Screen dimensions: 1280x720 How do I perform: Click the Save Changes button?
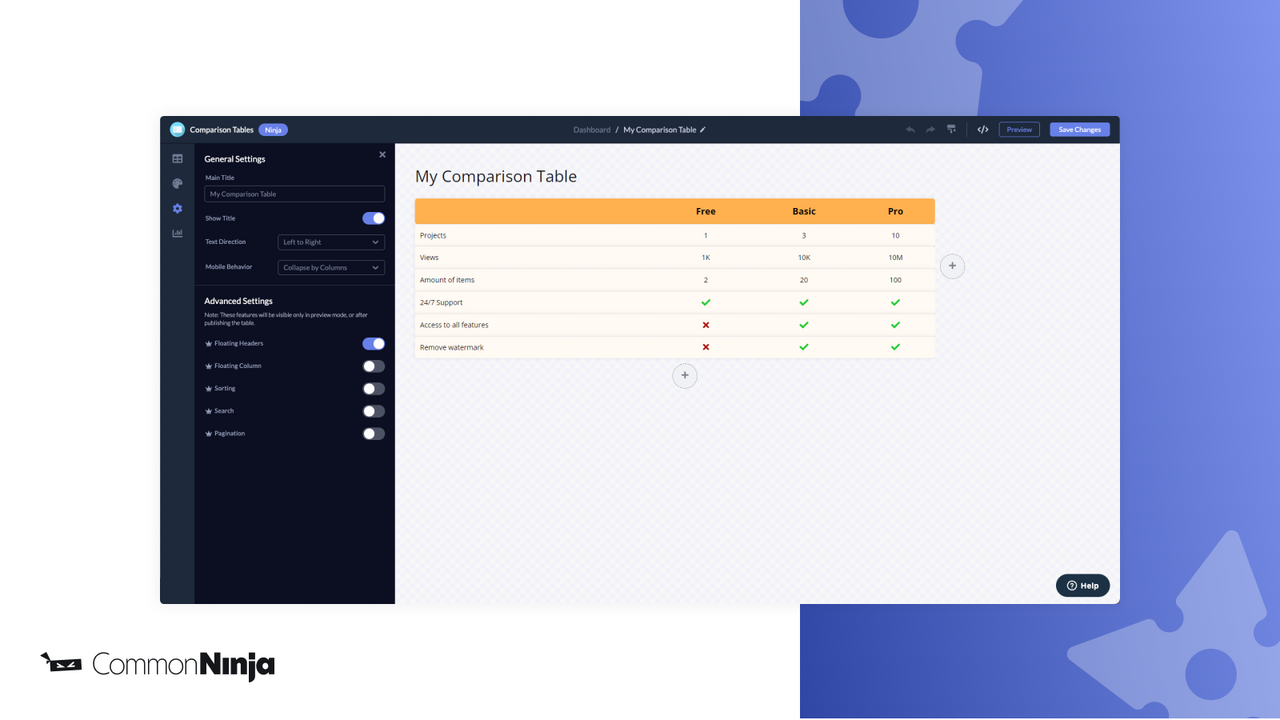(x=1079, y=129)
